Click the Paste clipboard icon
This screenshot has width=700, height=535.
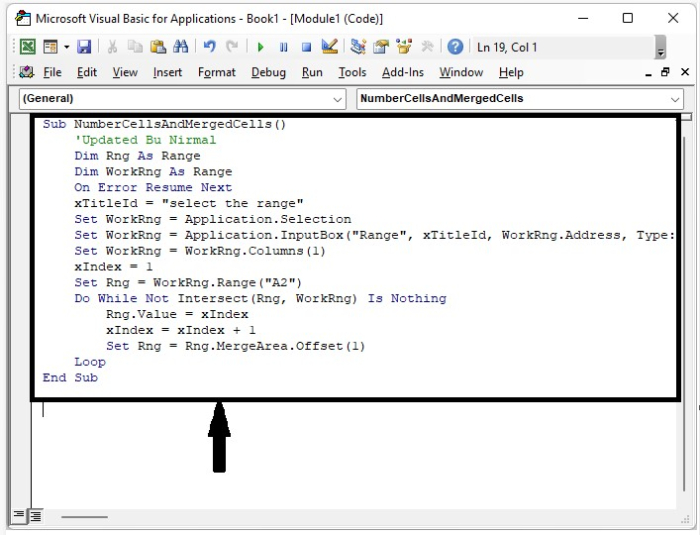pyautogui.click(x=158, y=46)
